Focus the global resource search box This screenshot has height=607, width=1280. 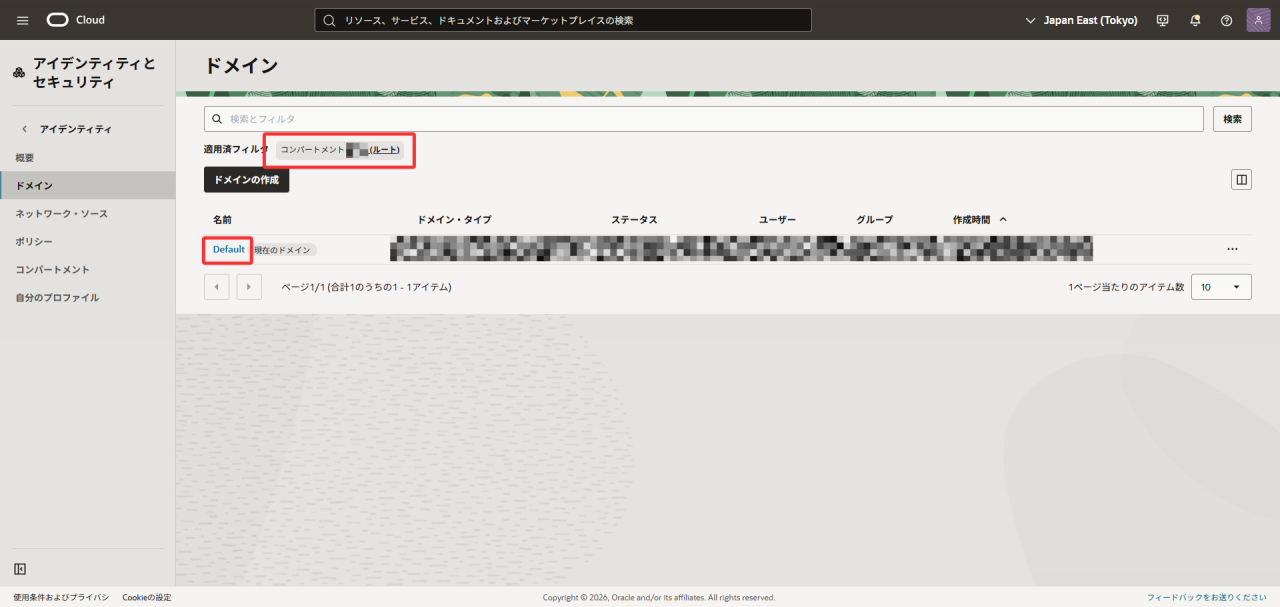[x=563, y=20]
